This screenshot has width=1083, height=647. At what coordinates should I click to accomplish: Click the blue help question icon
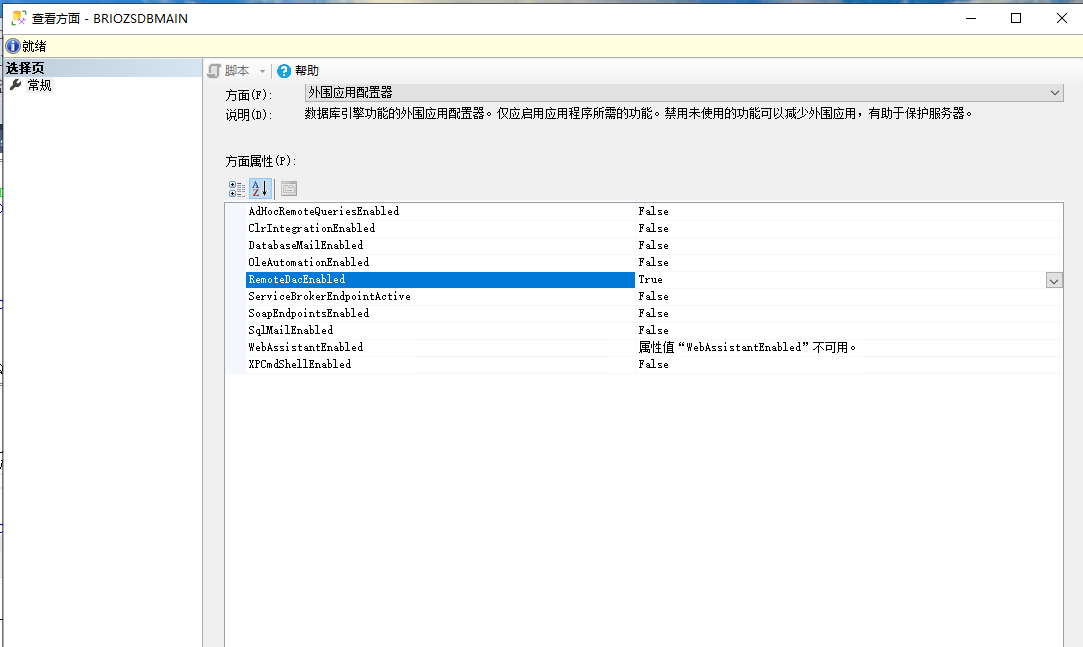(x=284, y=70)
